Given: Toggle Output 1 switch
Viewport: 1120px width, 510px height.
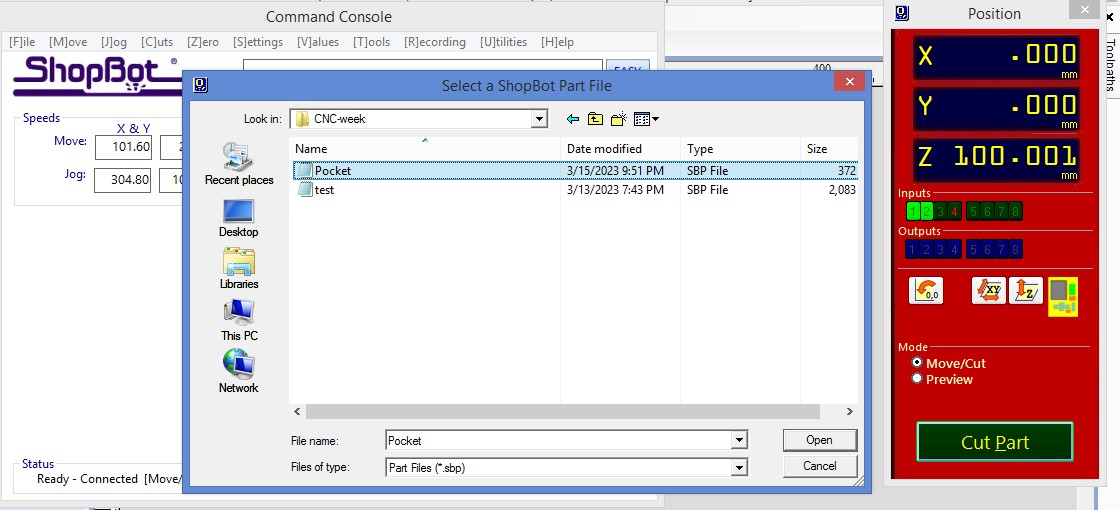Looking at the screenshot, I should click(912, 249).
